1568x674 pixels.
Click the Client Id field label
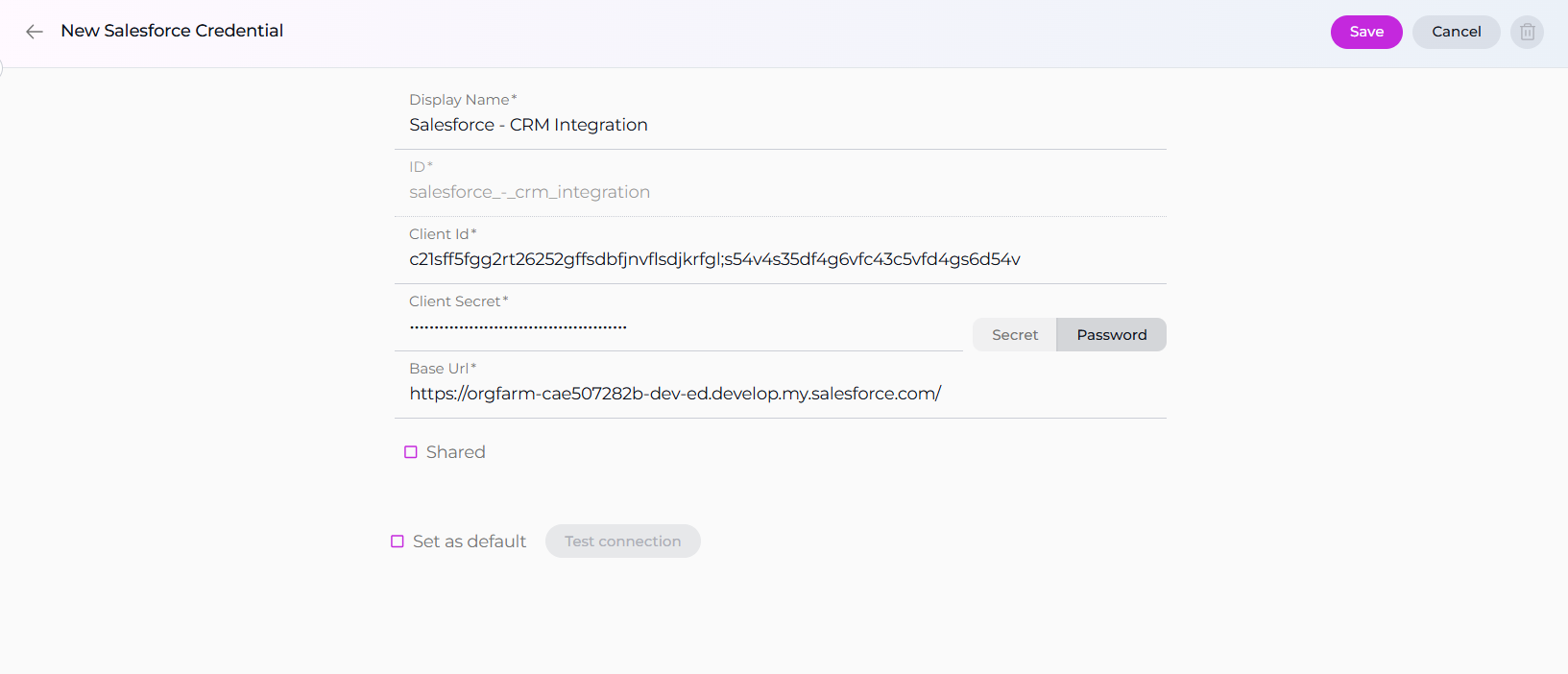coord(442,234)
